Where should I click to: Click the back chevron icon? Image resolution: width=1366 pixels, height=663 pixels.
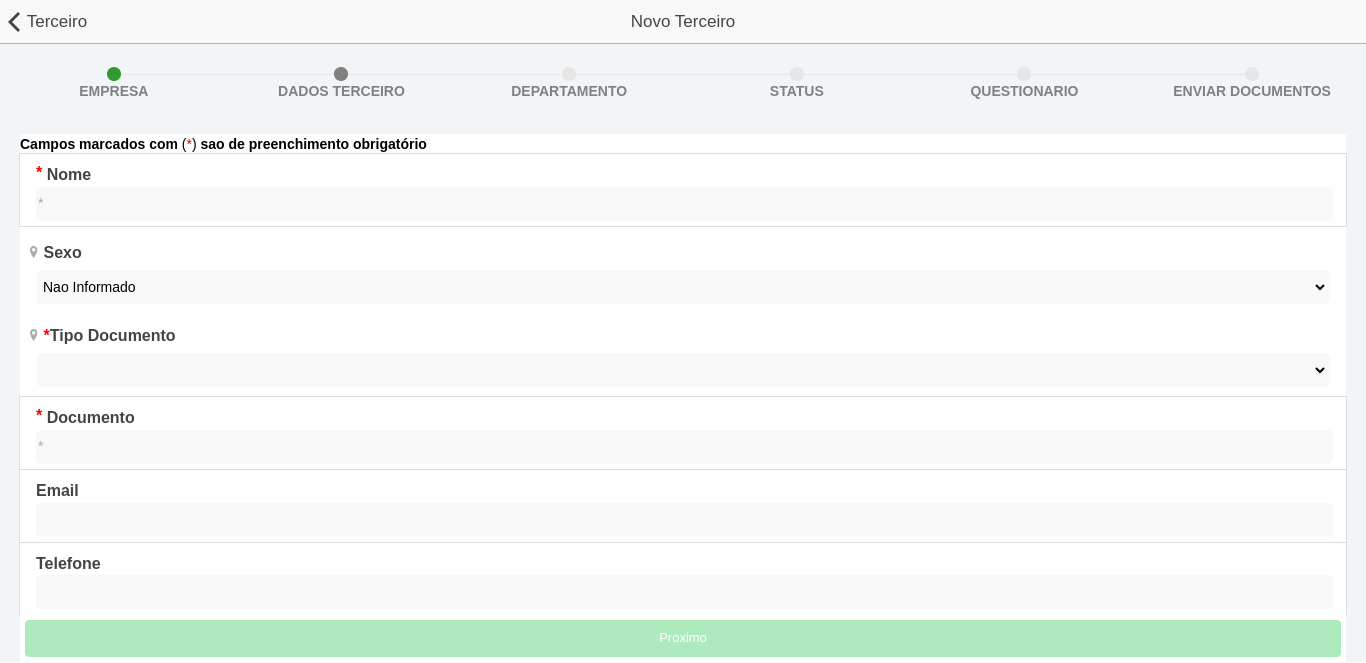click(x=14, y=21)
